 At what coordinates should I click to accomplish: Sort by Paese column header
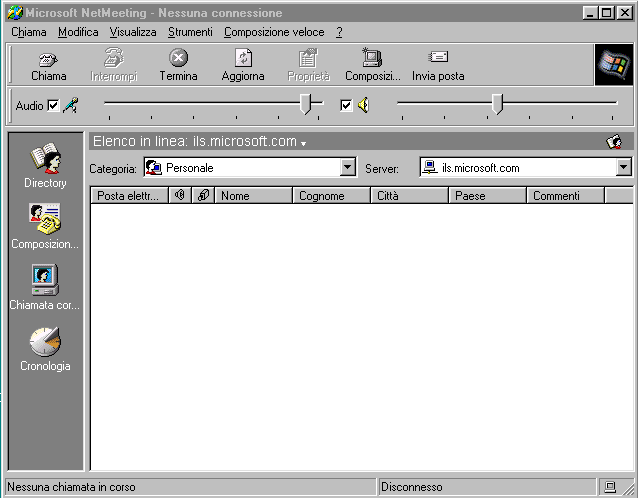pos(487,195)
